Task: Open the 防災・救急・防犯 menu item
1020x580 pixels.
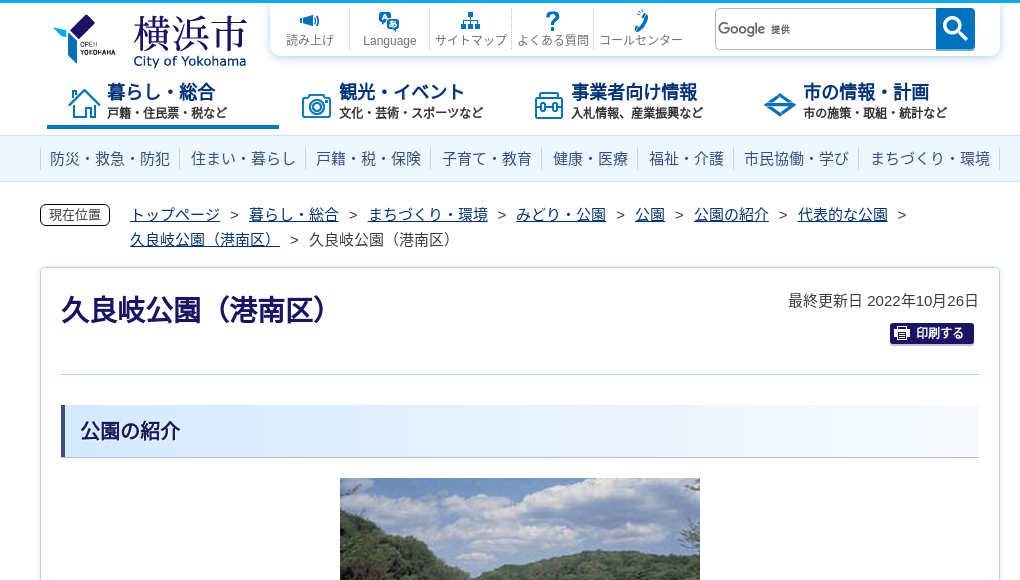Action: [109, 158]
